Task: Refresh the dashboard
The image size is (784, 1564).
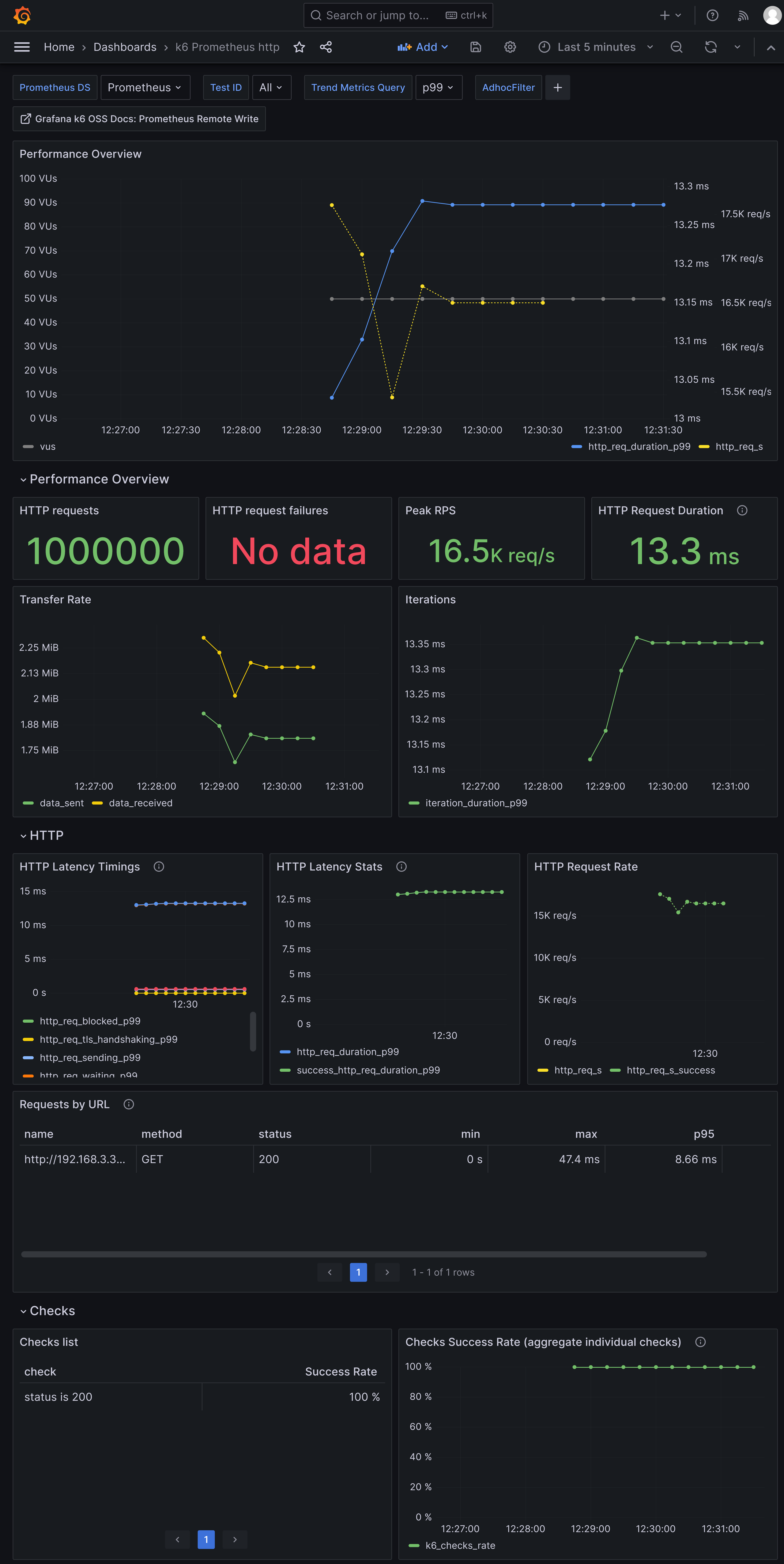Action: click(x=710, y=47)
